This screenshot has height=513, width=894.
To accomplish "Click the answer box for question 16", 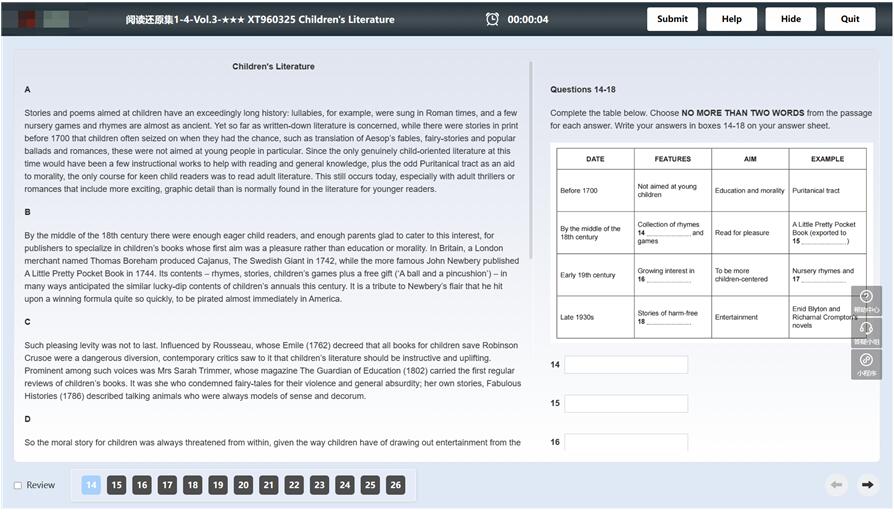I will [x=626, y=442].
